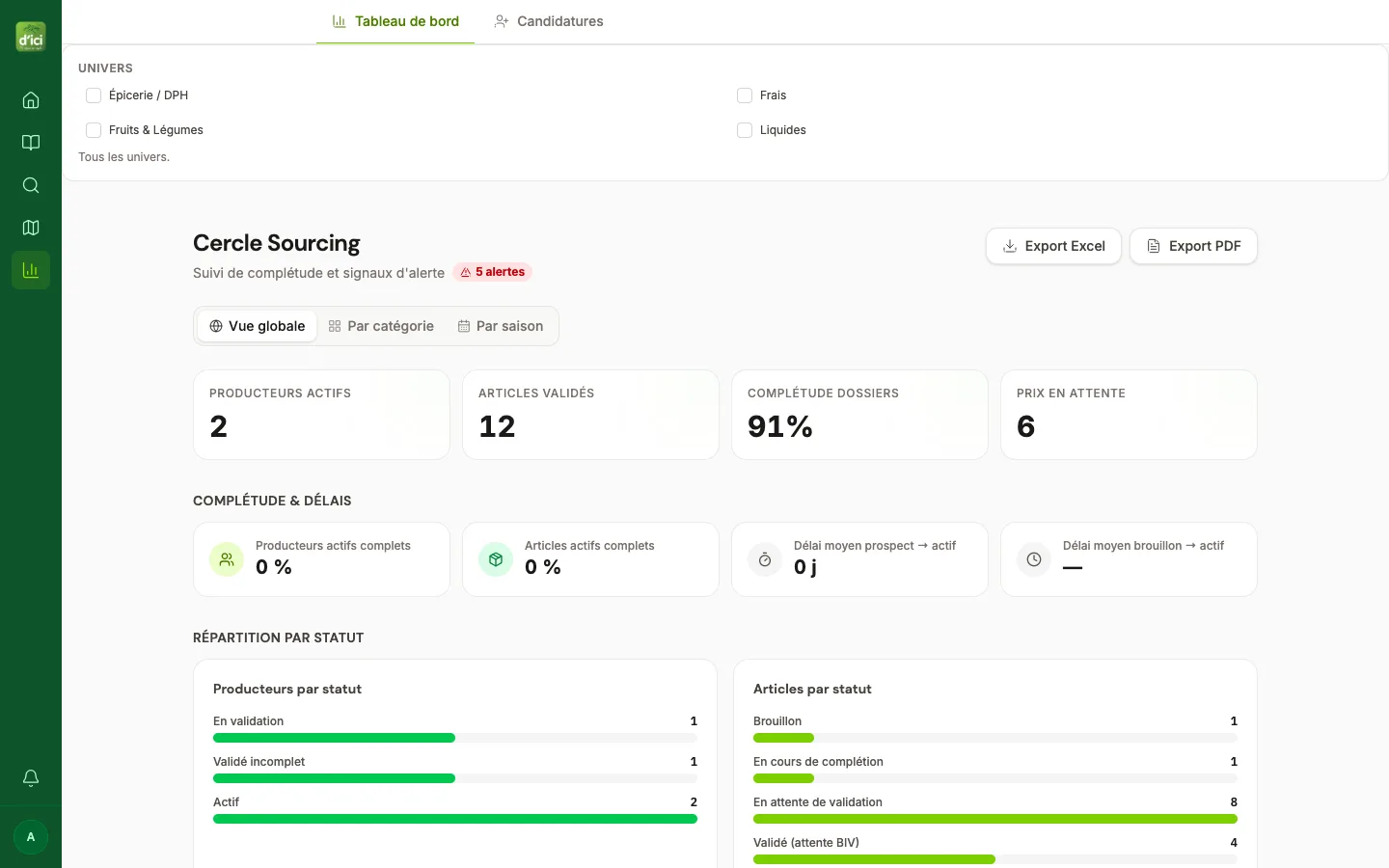Viewport: 1389px width, 868px height.
Task: Click the stopwatch icon for Délai moyen prospect
Action: coord(765,559)
